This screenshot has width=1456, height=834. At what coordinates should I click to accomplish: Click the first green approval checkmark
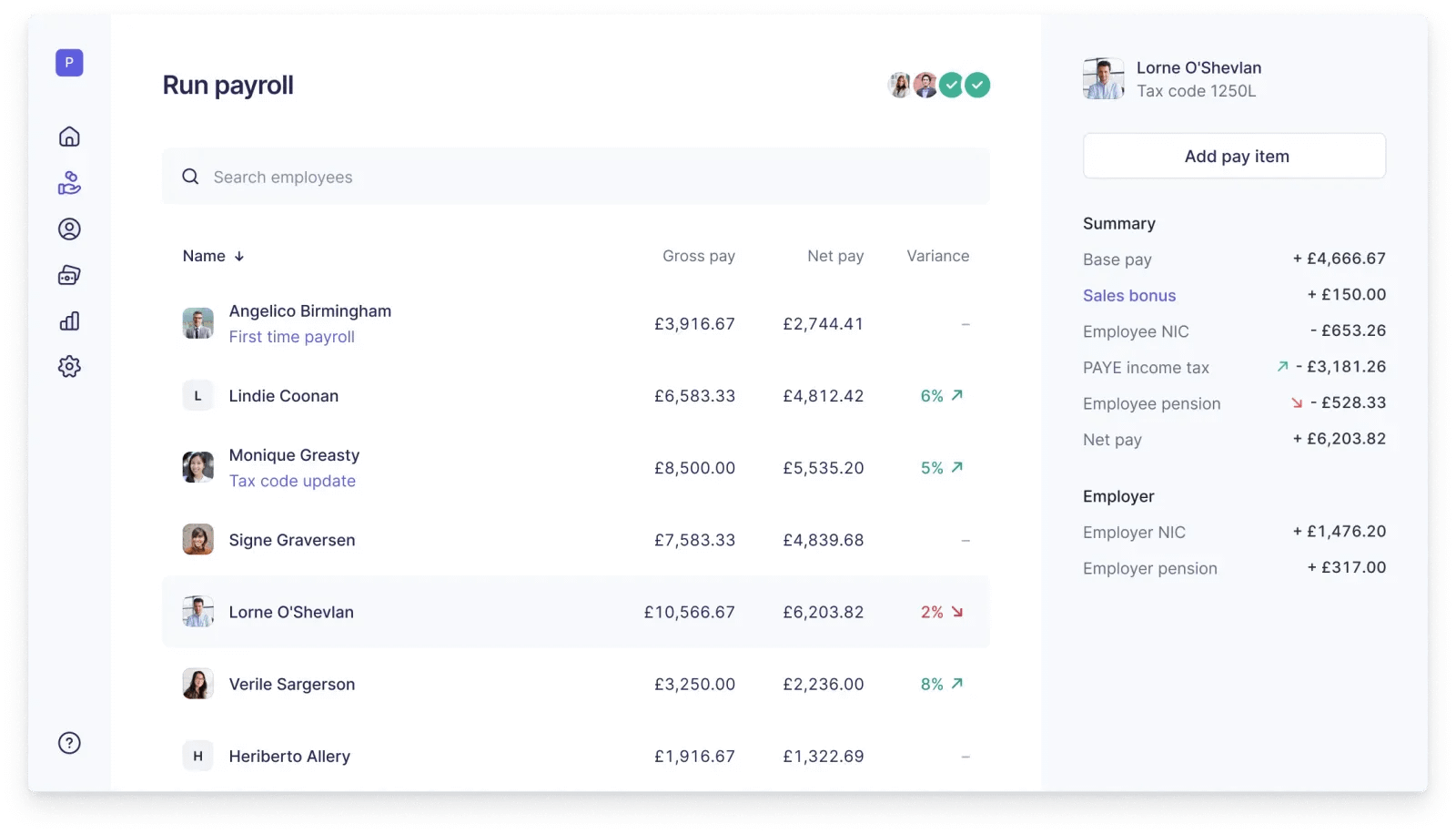pyautogui.click(x=951, y=84)
